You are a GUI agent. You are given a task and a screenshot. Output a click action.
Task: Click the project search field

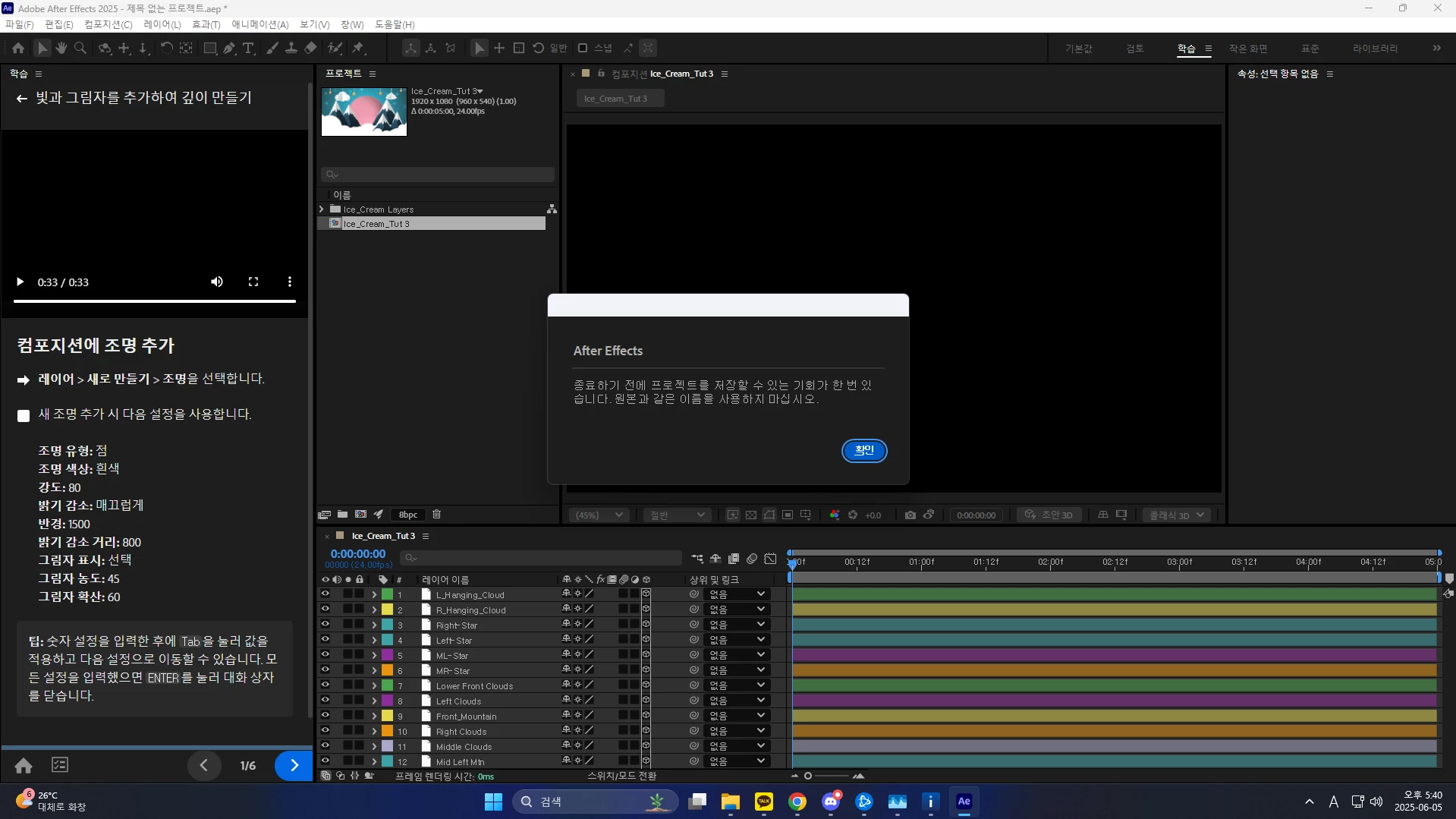(438, 175)
